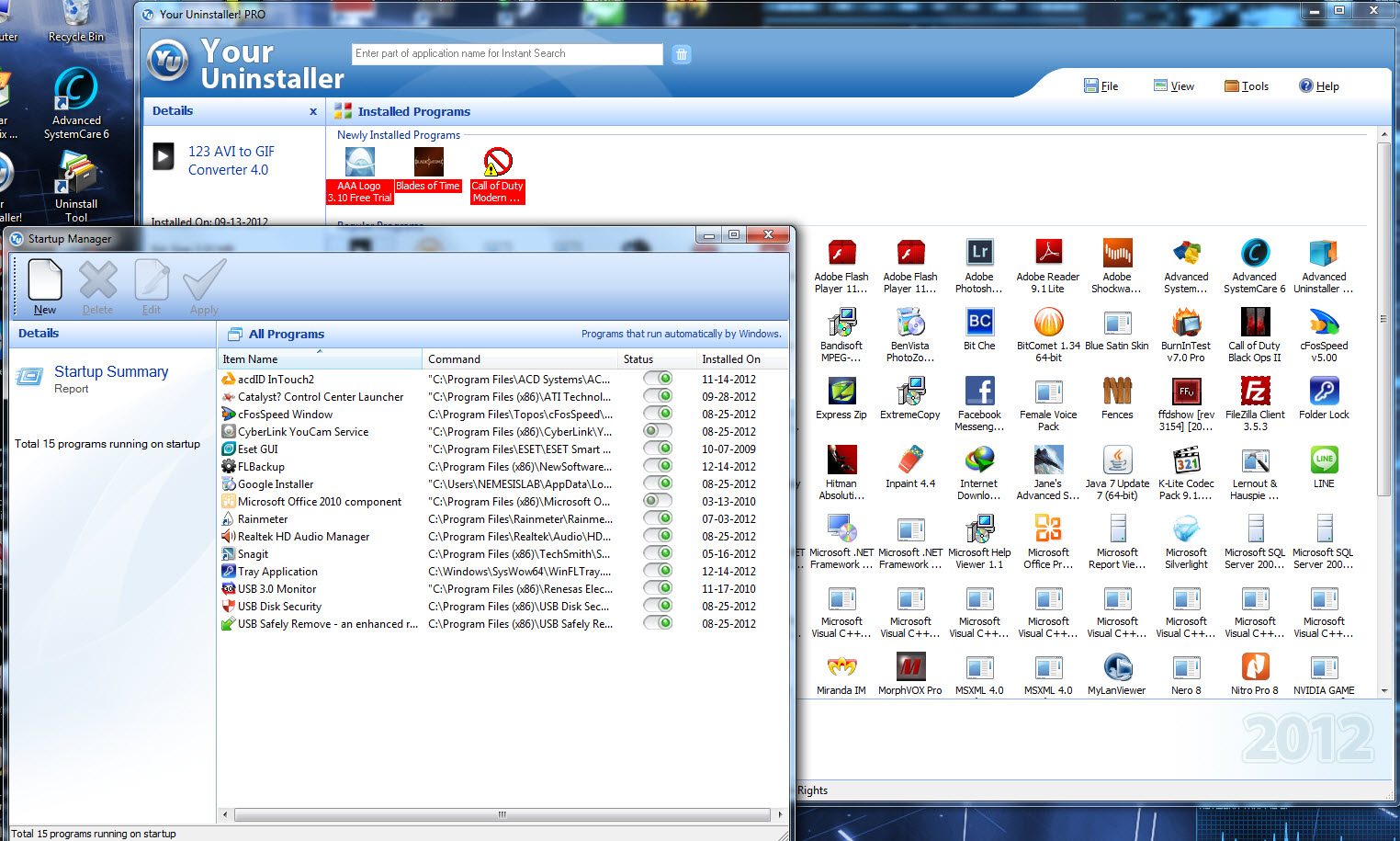This screenshot has height=841, width=1400.
Task: Open the Uninstall Tool desktop shortcut
Action: coord(76,187)
